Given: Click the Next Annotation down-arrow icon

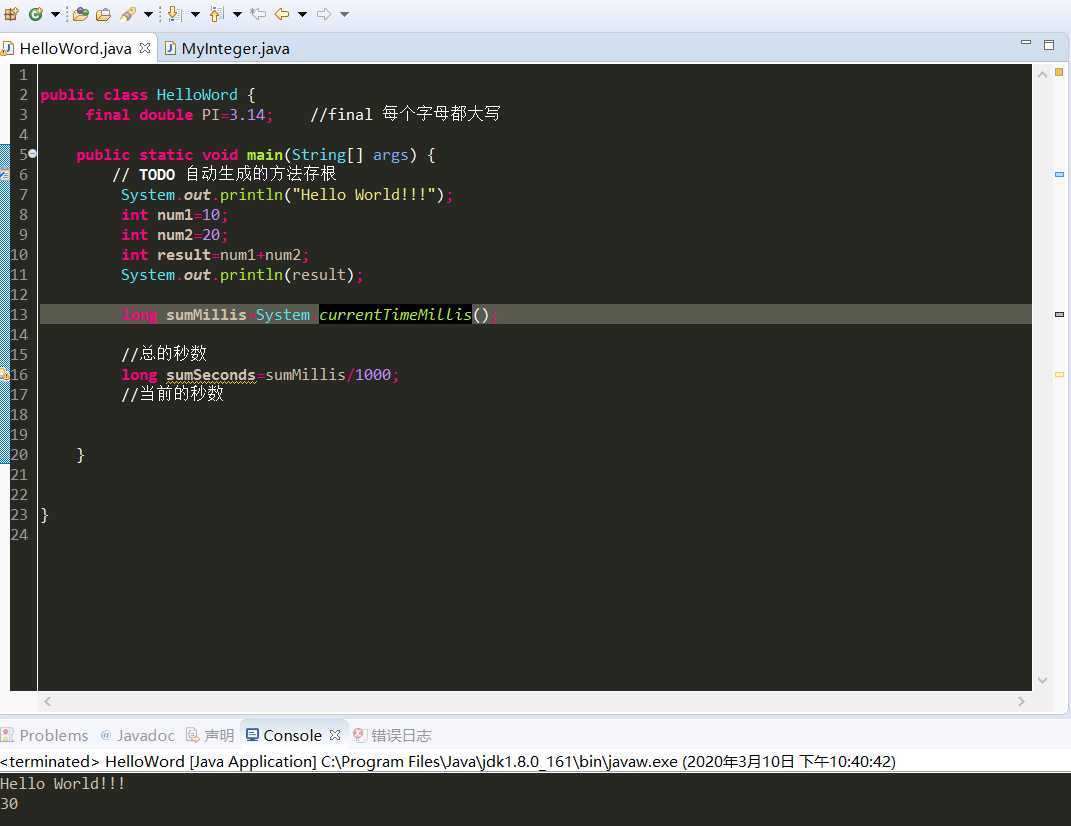Looking at the screenshot, I should 173,14.
